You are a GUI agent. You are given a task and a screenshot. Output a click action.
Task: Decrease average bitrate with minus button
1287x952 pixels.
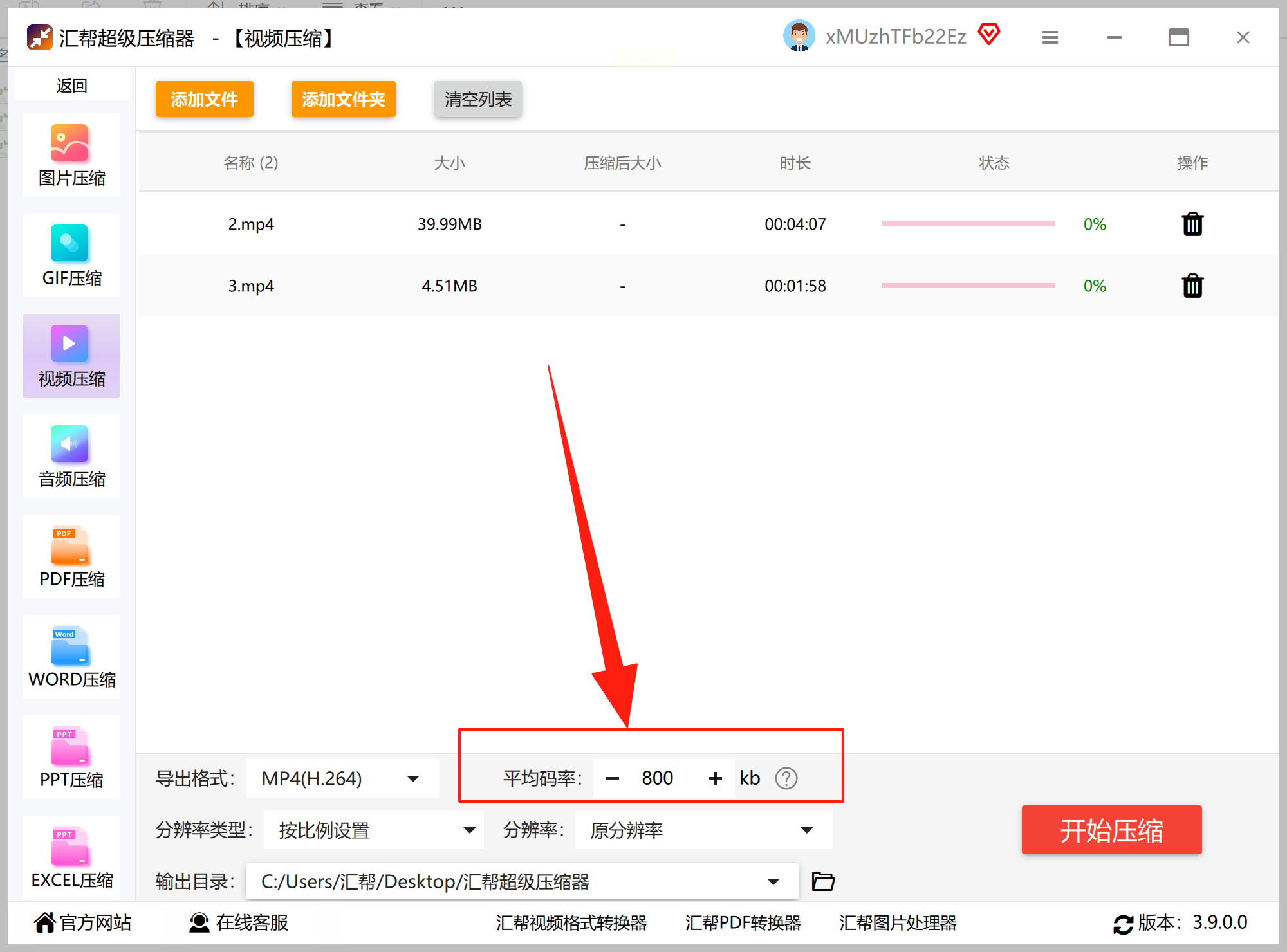pos(613,778)
